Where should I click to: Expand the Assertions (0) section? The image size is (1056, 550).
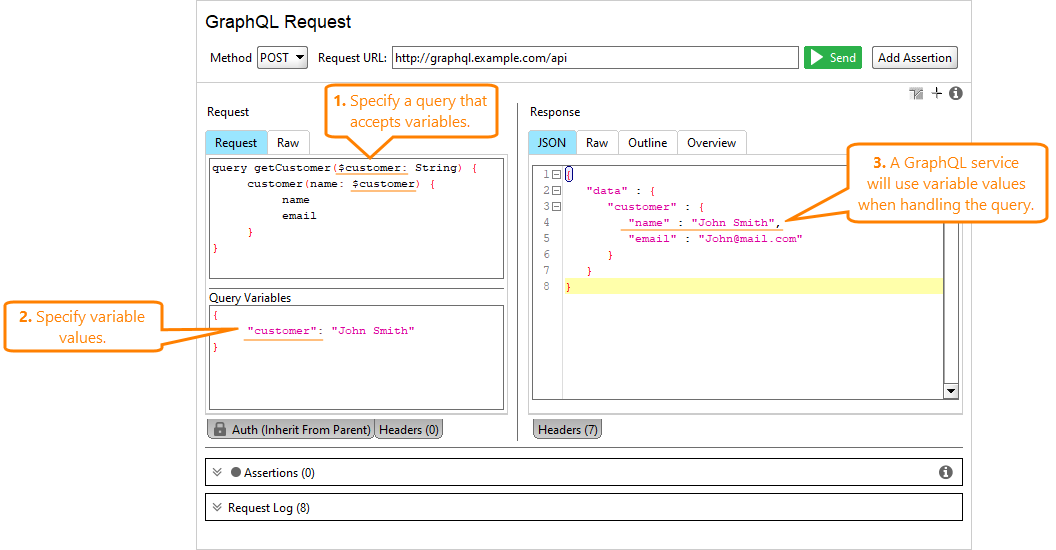coord(217,472)
